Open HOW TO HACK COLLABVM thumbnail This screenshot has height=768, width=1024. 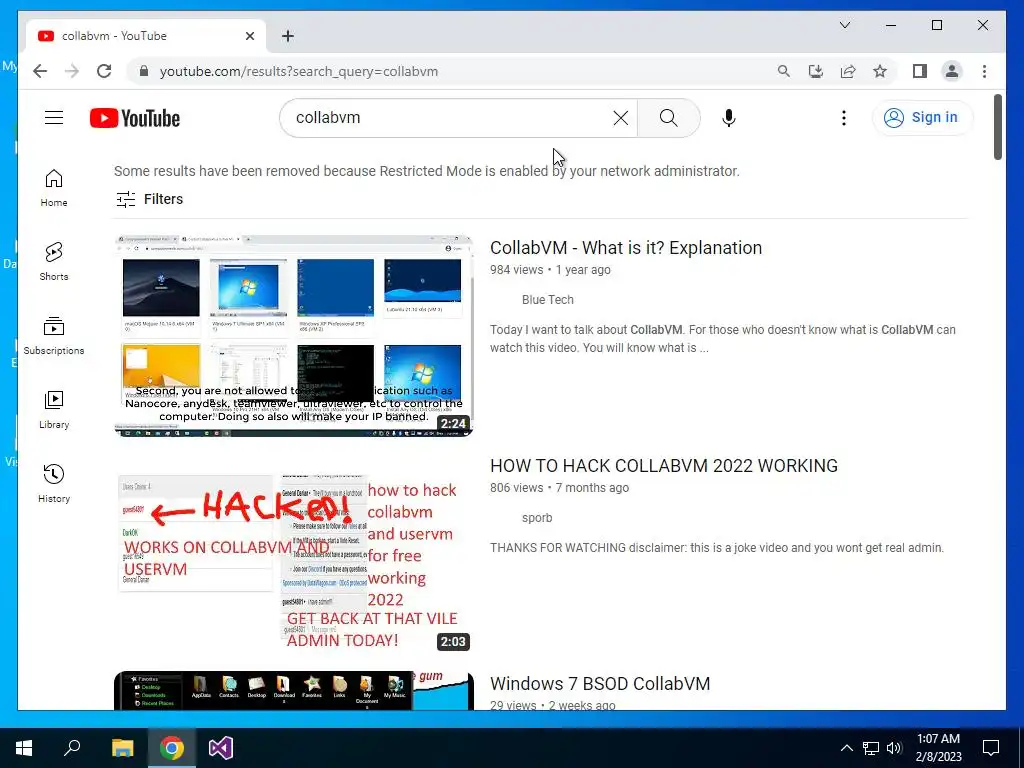click(x=293, y=554)
